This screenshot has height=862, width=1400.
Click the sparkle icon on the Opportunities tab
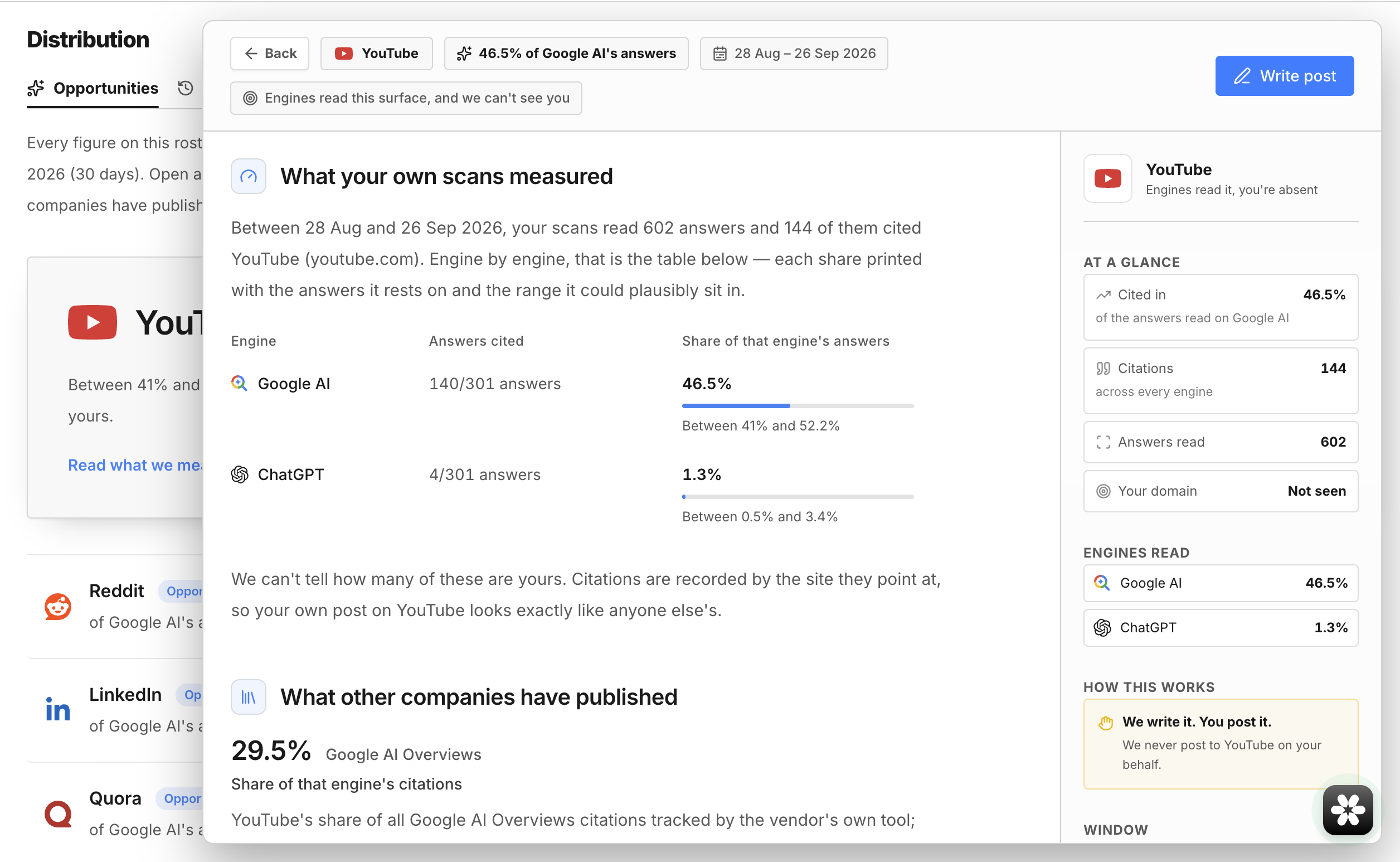(x=36, y=88)
